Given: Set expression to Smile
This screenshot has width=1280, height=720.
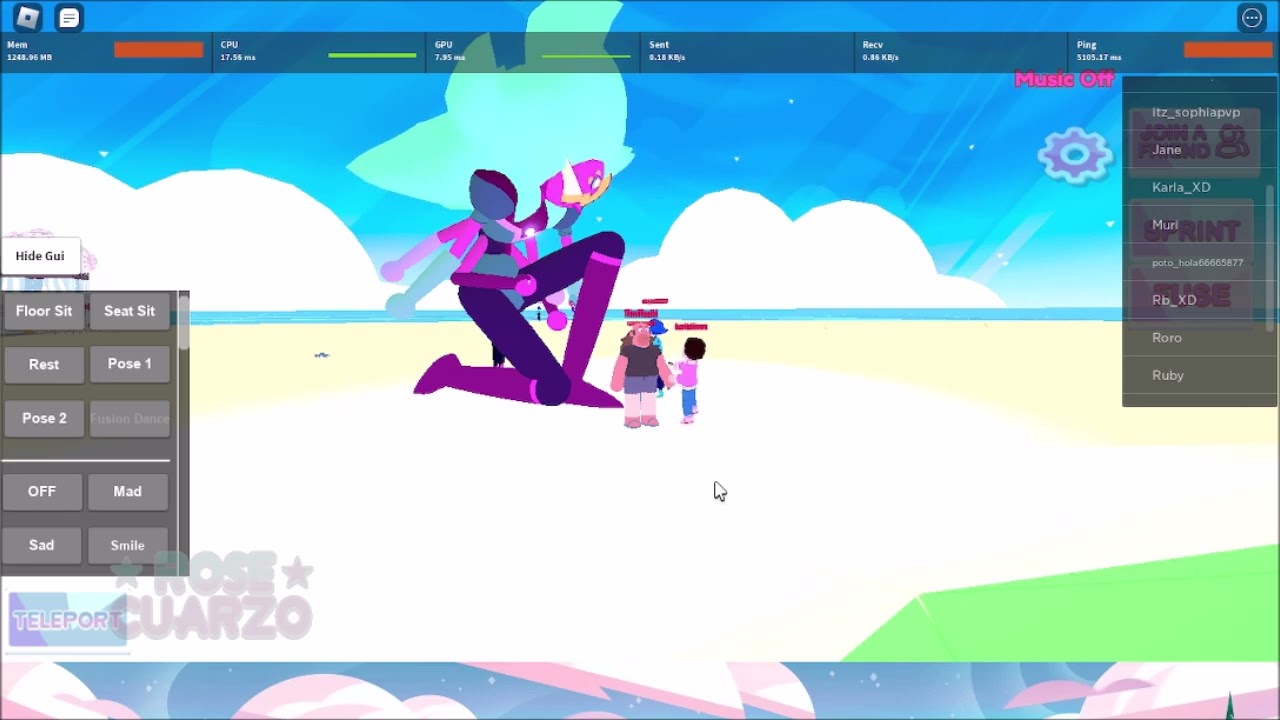Looking at the screenshot, I should [x=127, y=545].
